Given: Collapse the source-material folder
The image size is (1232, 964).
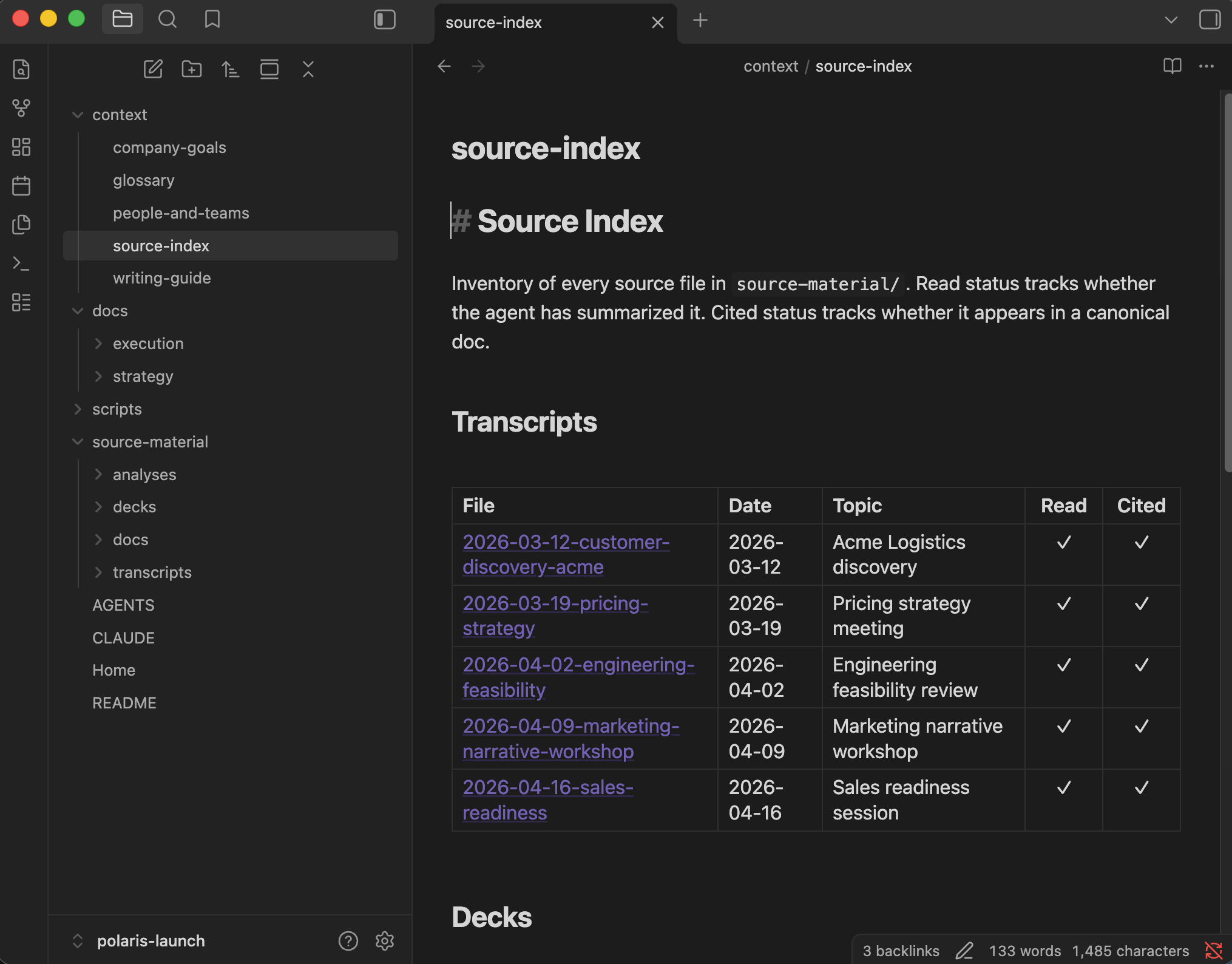Looking at the screenshot, I should point(231,442).
